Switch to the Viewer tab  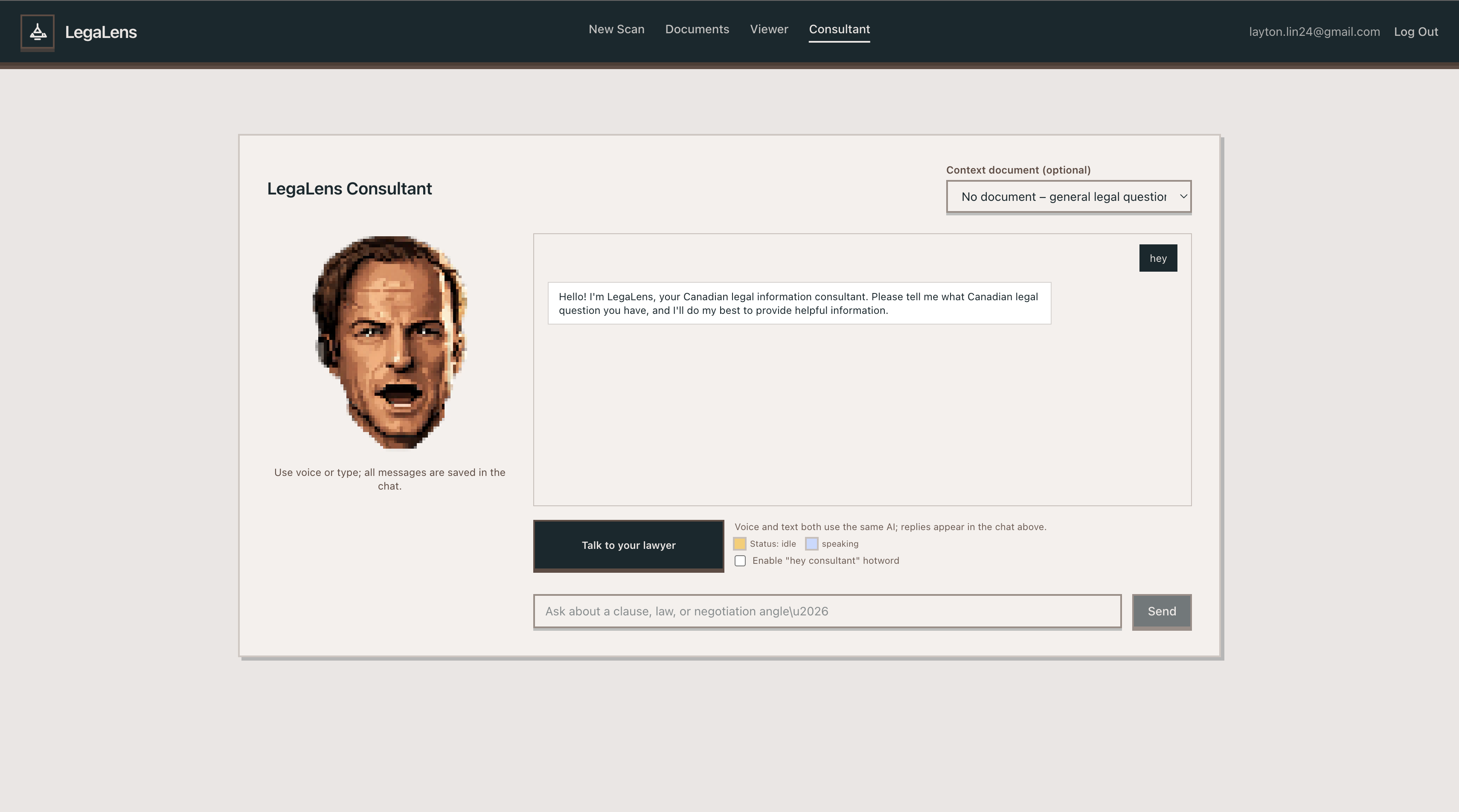click(769, 29)
